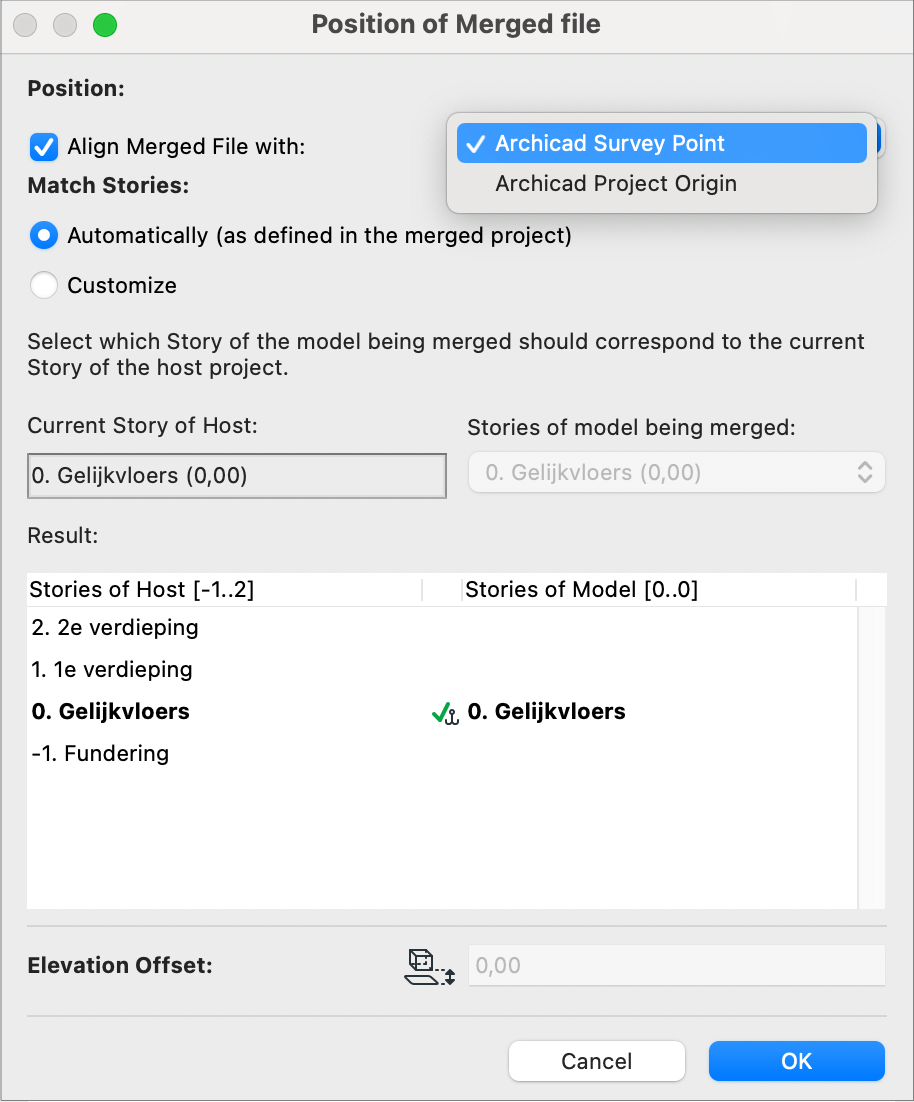Click the Cancel button
Viewport: 914px width, 1102px height.
coord(596,1061)
